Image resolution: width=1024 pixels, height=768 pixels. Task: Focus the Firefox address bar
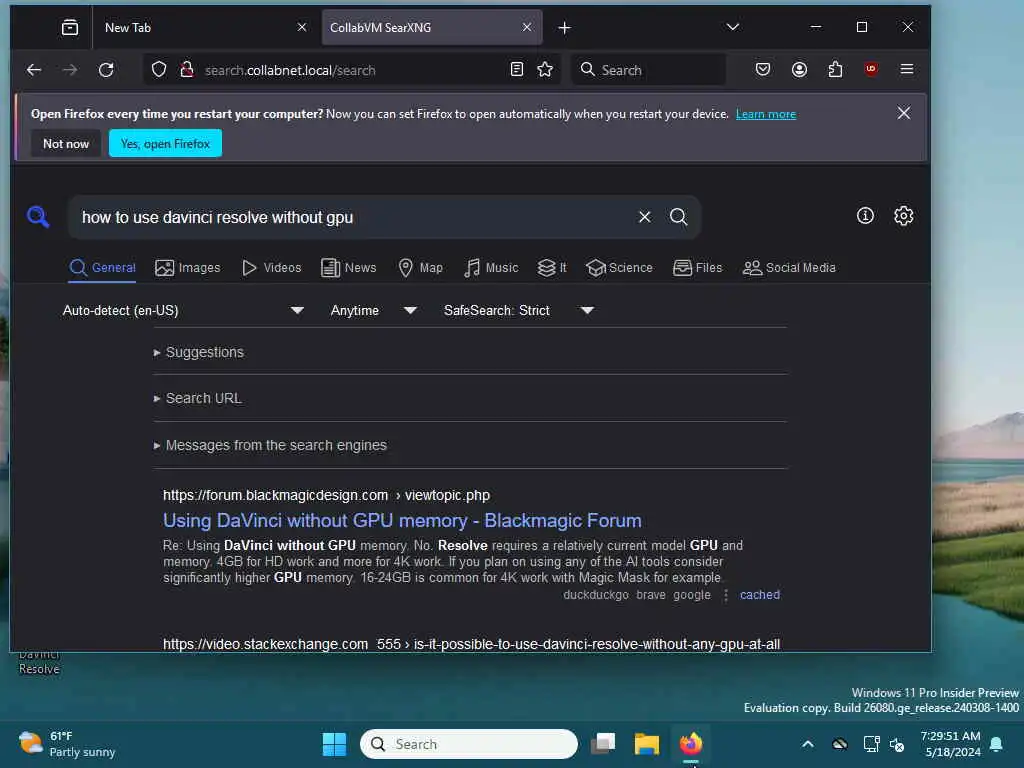353,70
